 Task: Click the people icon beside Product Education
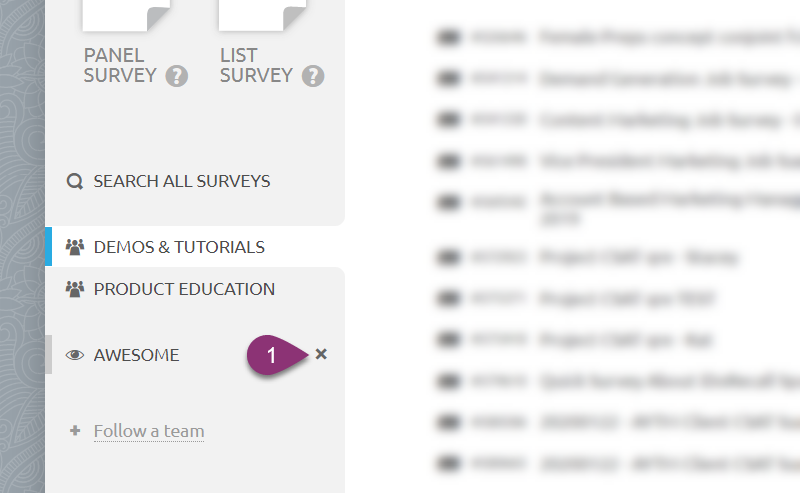point(74,289)
